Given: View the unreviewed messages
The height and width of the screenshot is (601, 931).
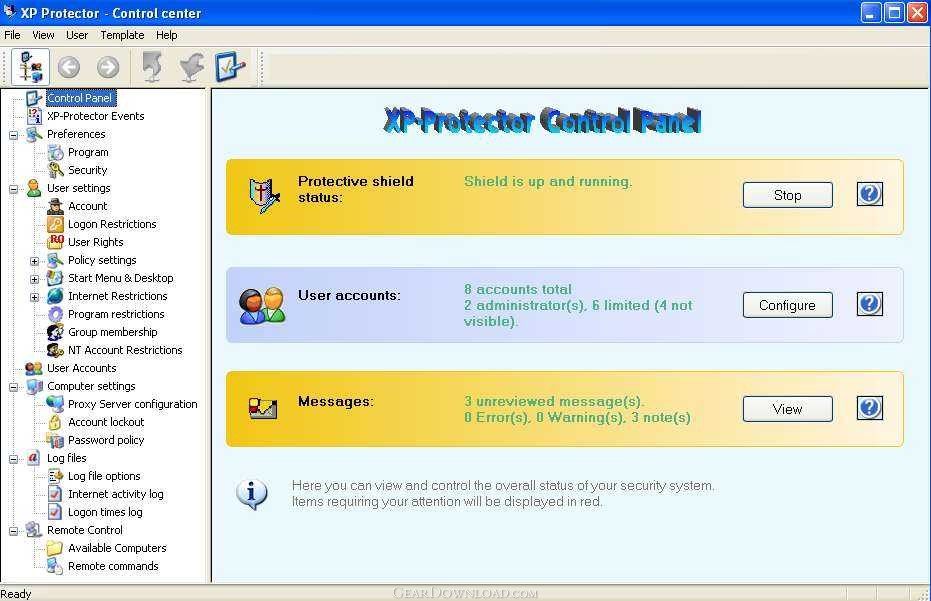Looking at the screenshot, I should point(787,409).
